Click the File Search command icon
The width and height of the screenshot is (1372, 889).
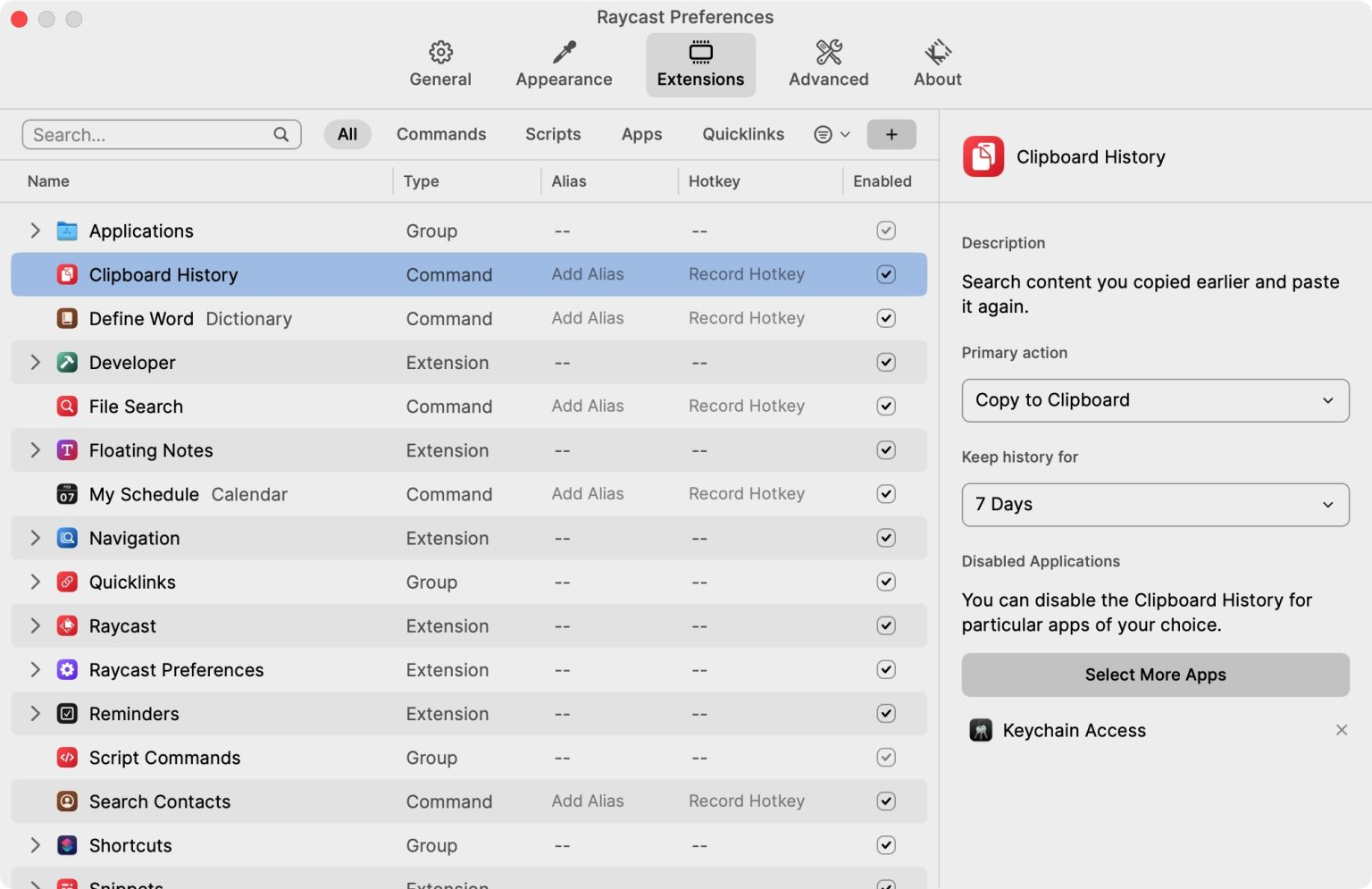(67, 407)
